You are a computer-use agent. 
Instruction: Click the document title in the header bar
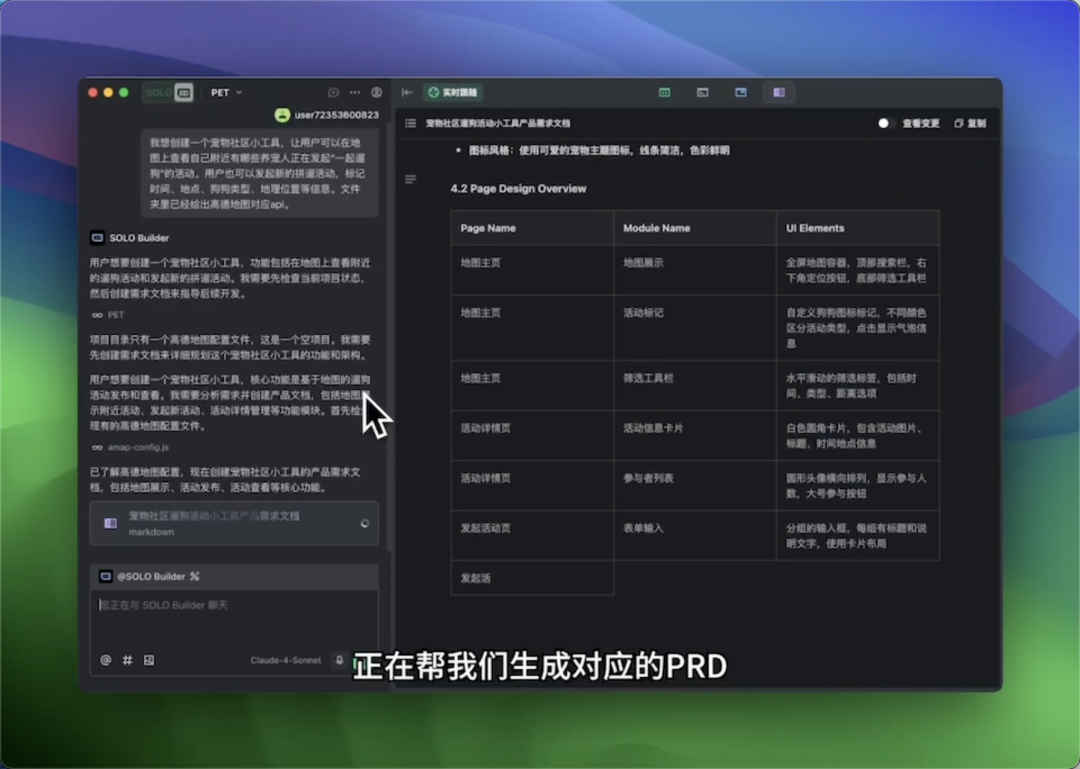pyautogui.click(x=498, y=123)
